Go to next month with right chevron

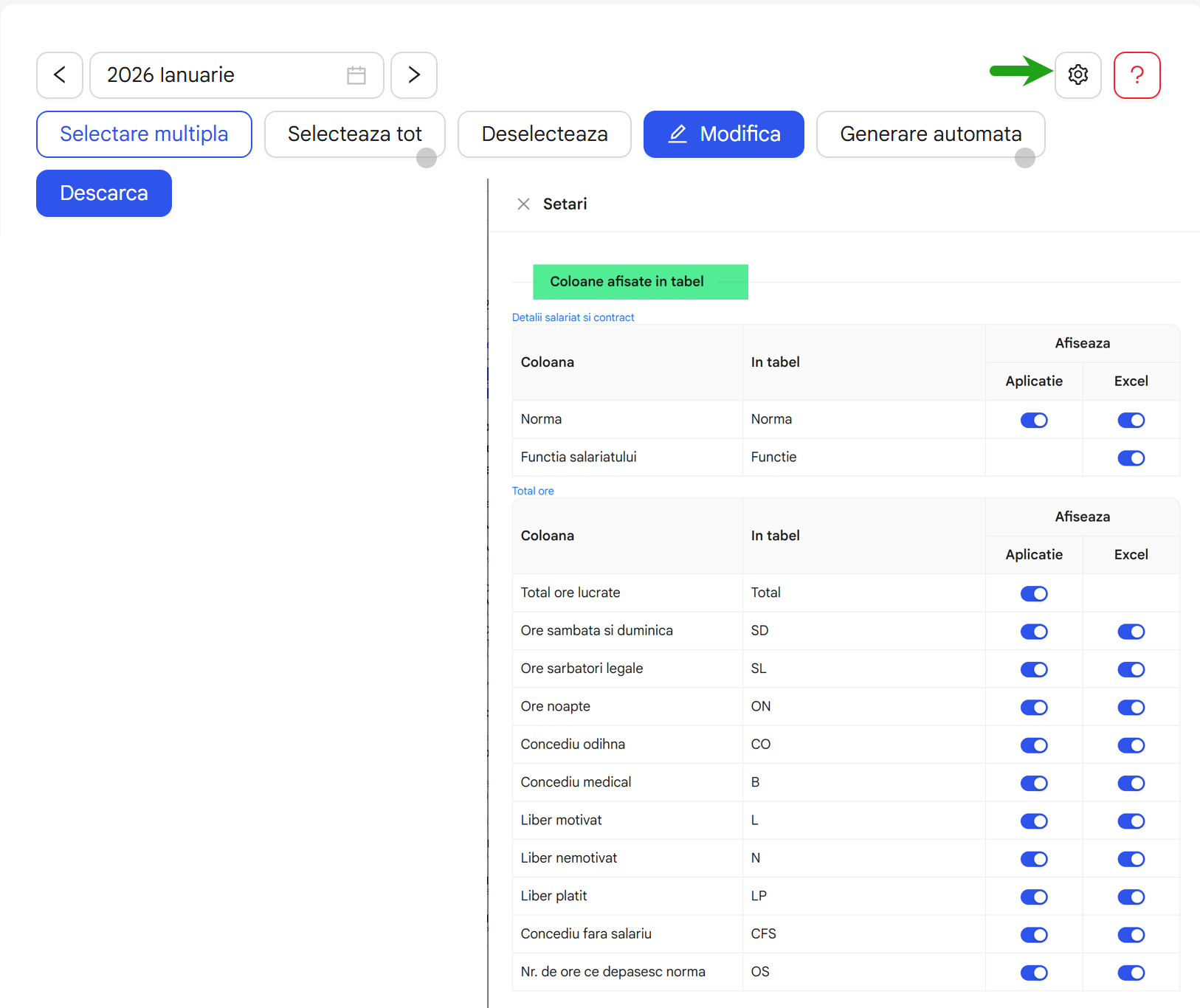coord(413,75)
